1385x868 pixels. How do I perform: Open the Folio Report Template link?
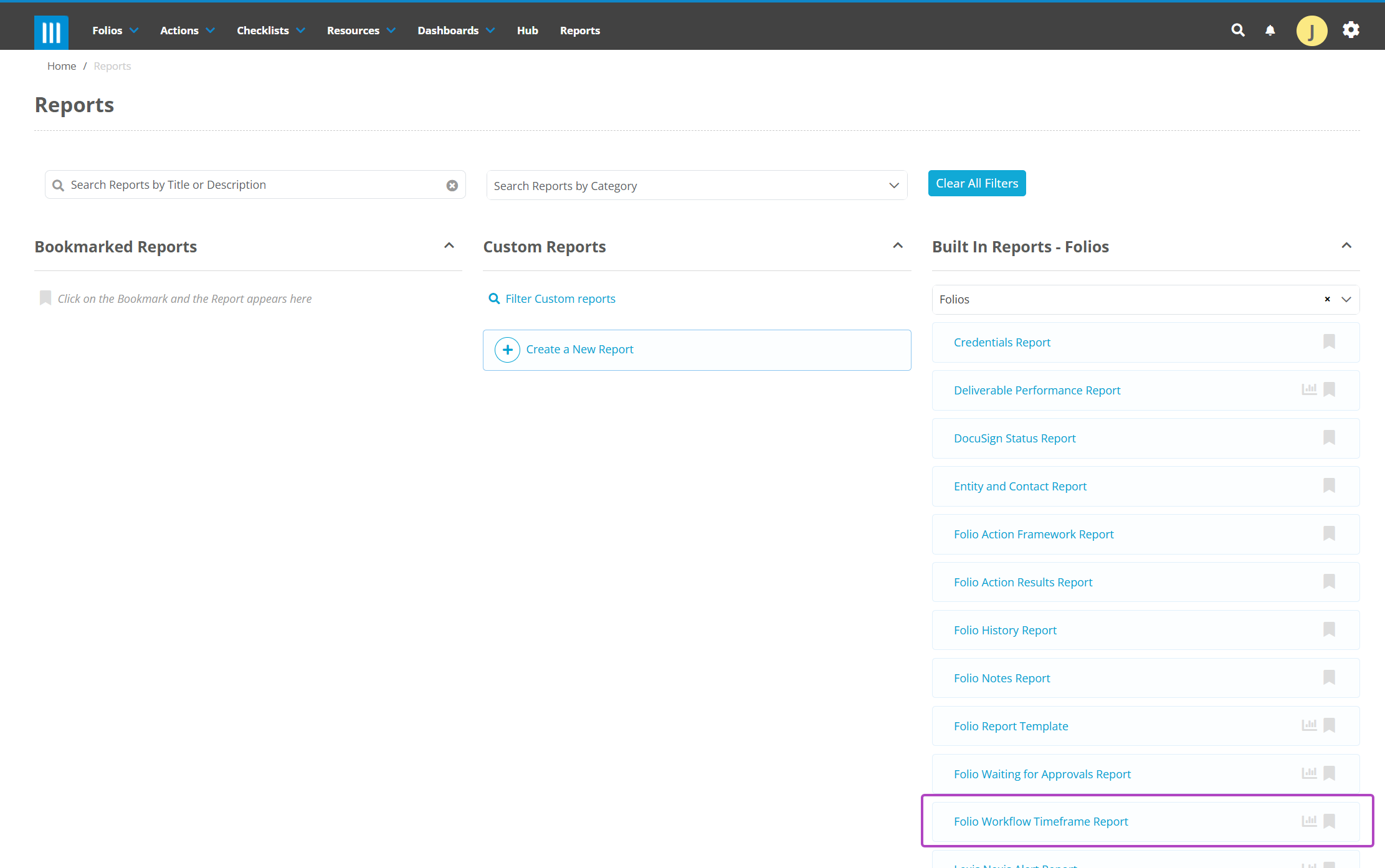coord(1011,727)
